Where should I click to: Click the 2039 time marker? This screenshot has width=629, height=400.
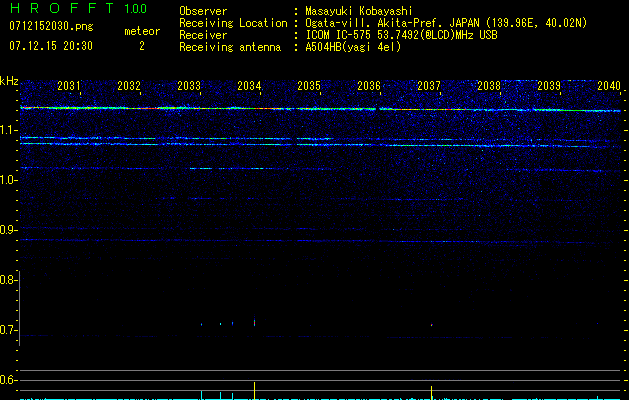[549, 86]
